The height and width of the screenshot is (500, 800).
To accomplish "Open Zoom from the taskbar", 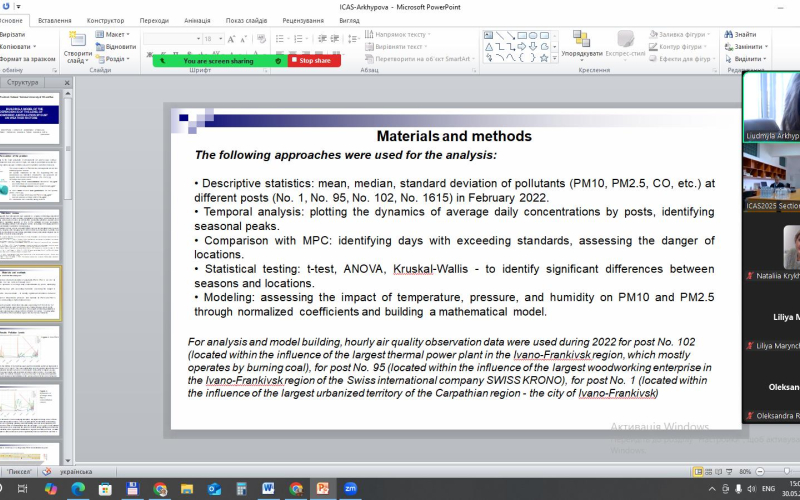I will (350, 489).
